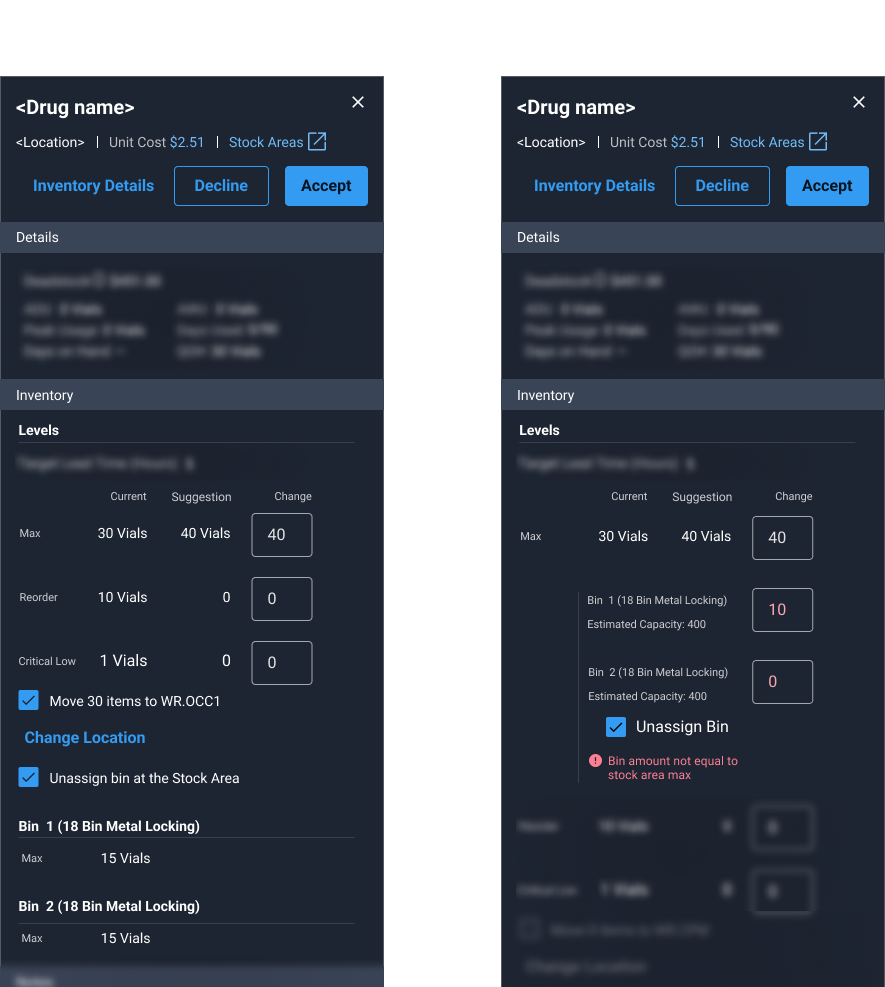Select the Inventory section header in left panel
This screenshot has height=987, width=885.
tap(192, 395)
